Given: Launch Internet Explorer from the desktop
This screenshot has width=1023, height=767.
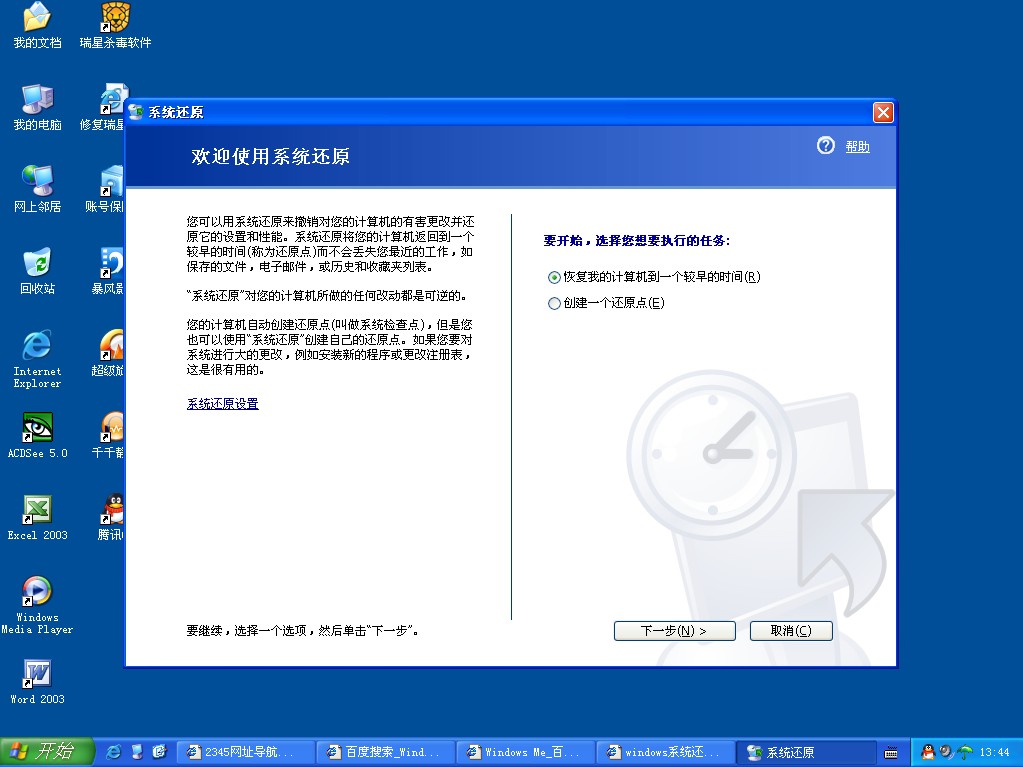Looking at the screenshot, I should 36,345.
